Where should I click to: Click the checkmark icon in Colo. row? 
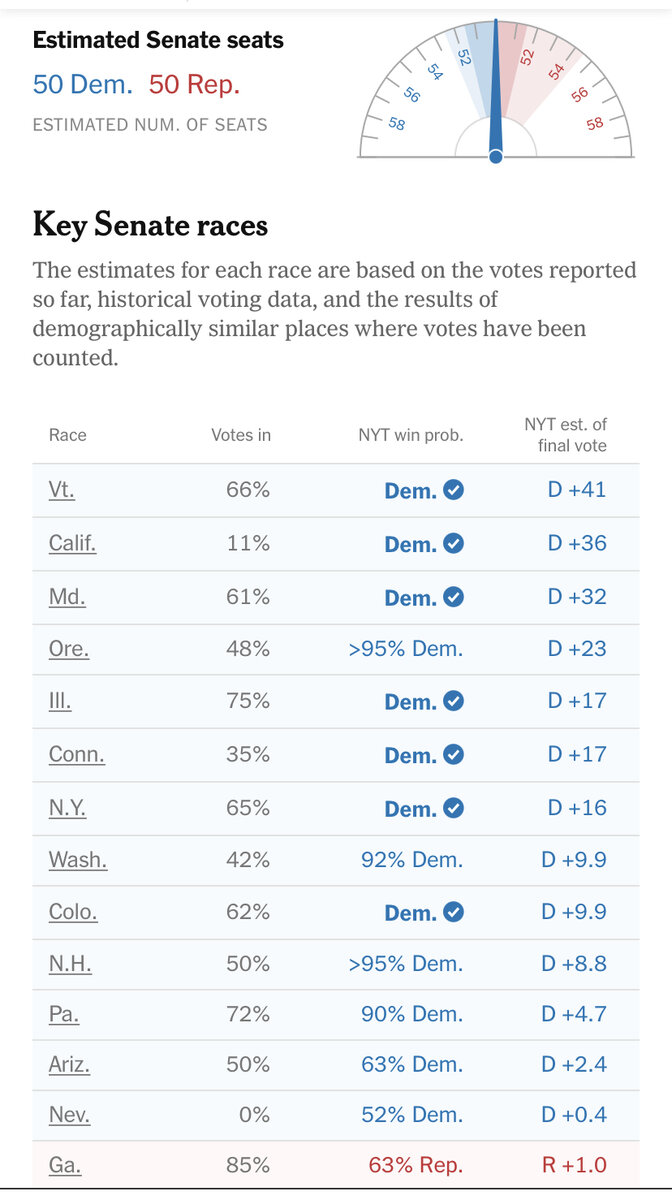(453, 913)
